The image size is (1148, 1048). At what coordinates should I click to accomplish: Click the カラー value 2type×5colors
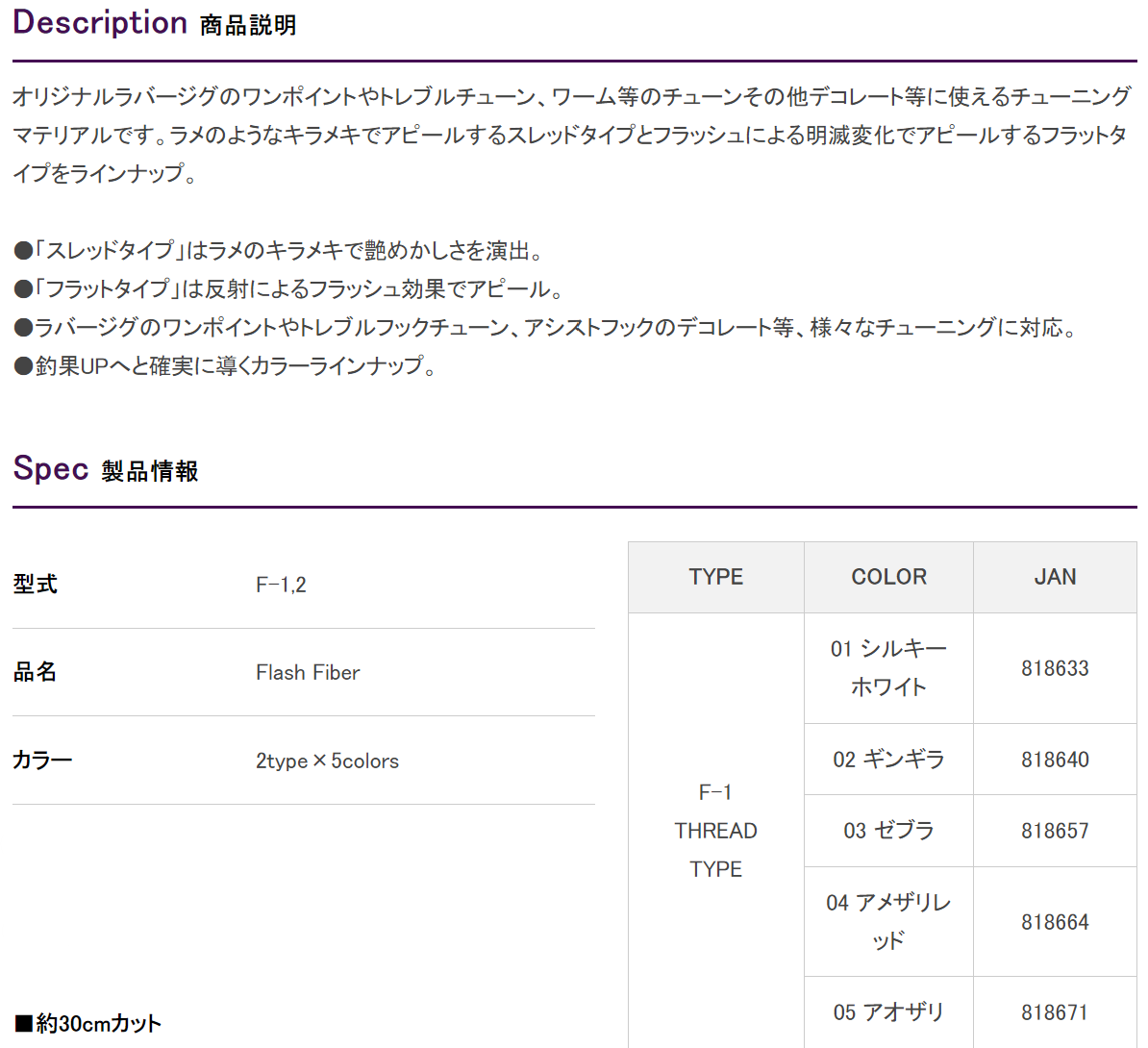pos(327,761)
